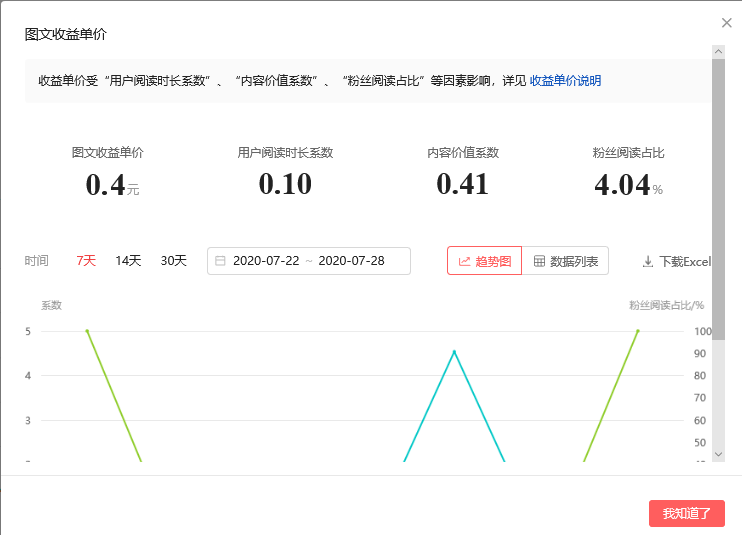
Task: Click the 内容价值系数 metric heading
Action: pyautogui.click(x=463, y=153)
